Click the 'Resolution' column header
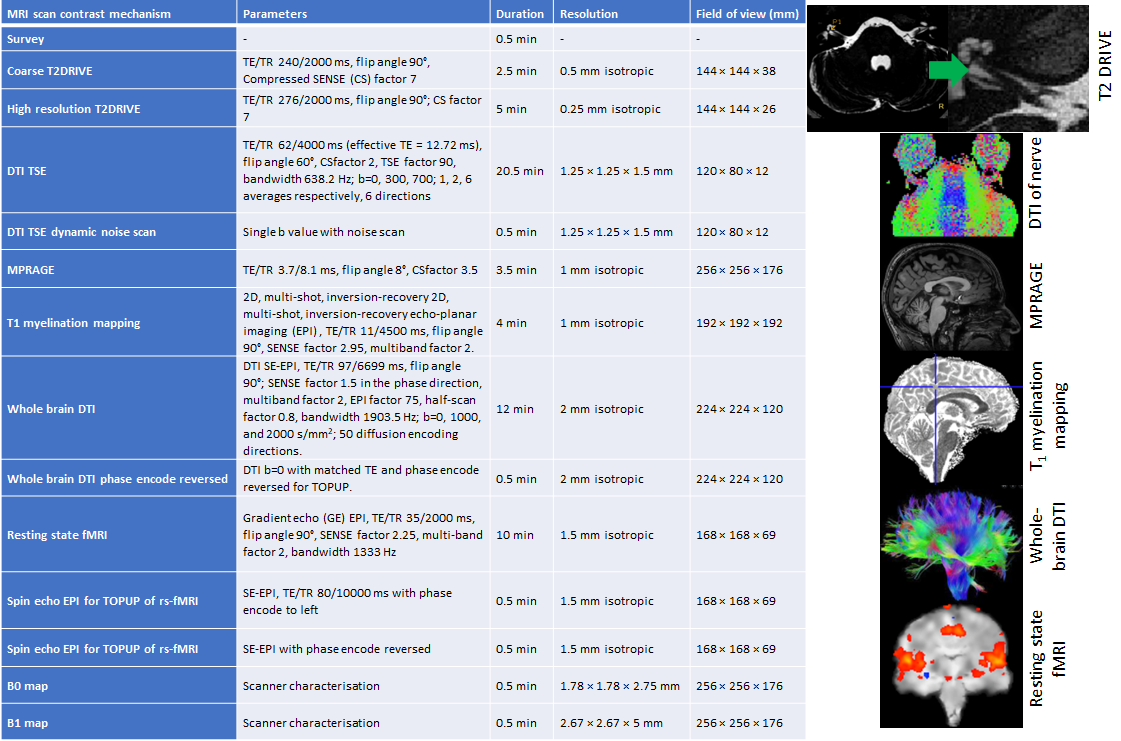 click(x=589, y=14)
